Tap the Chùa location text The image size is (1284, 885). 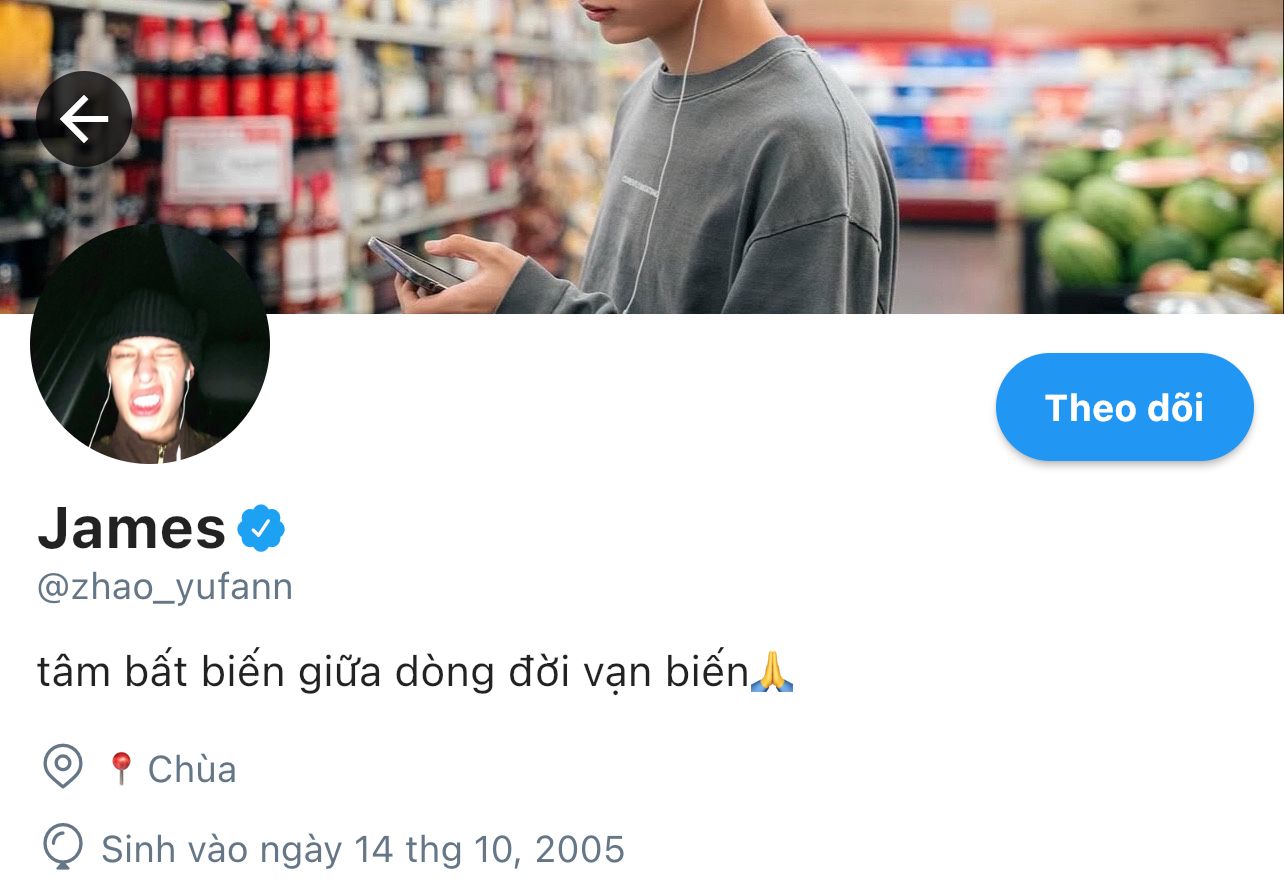(192, 769)
